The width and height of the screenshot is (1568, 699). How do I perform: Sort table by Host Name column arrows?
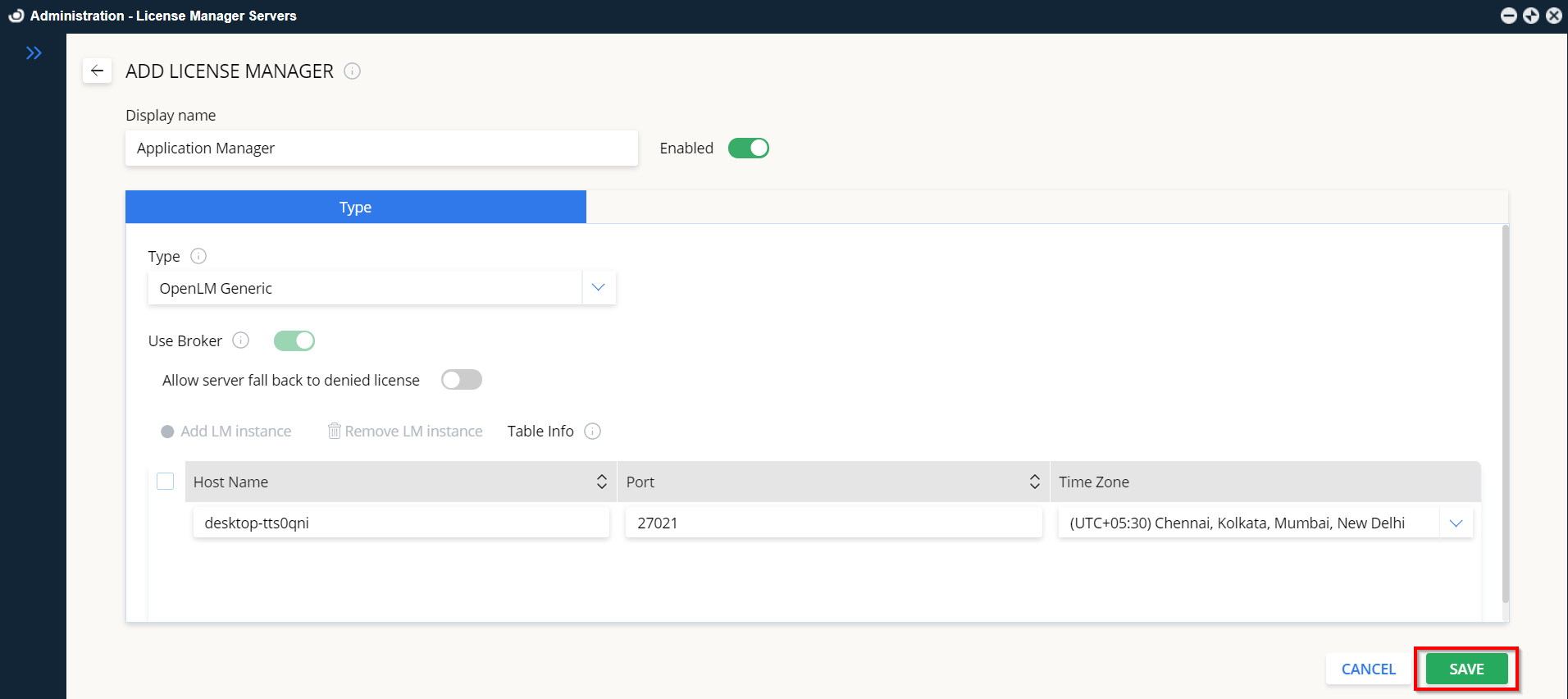tap(601, 482)
